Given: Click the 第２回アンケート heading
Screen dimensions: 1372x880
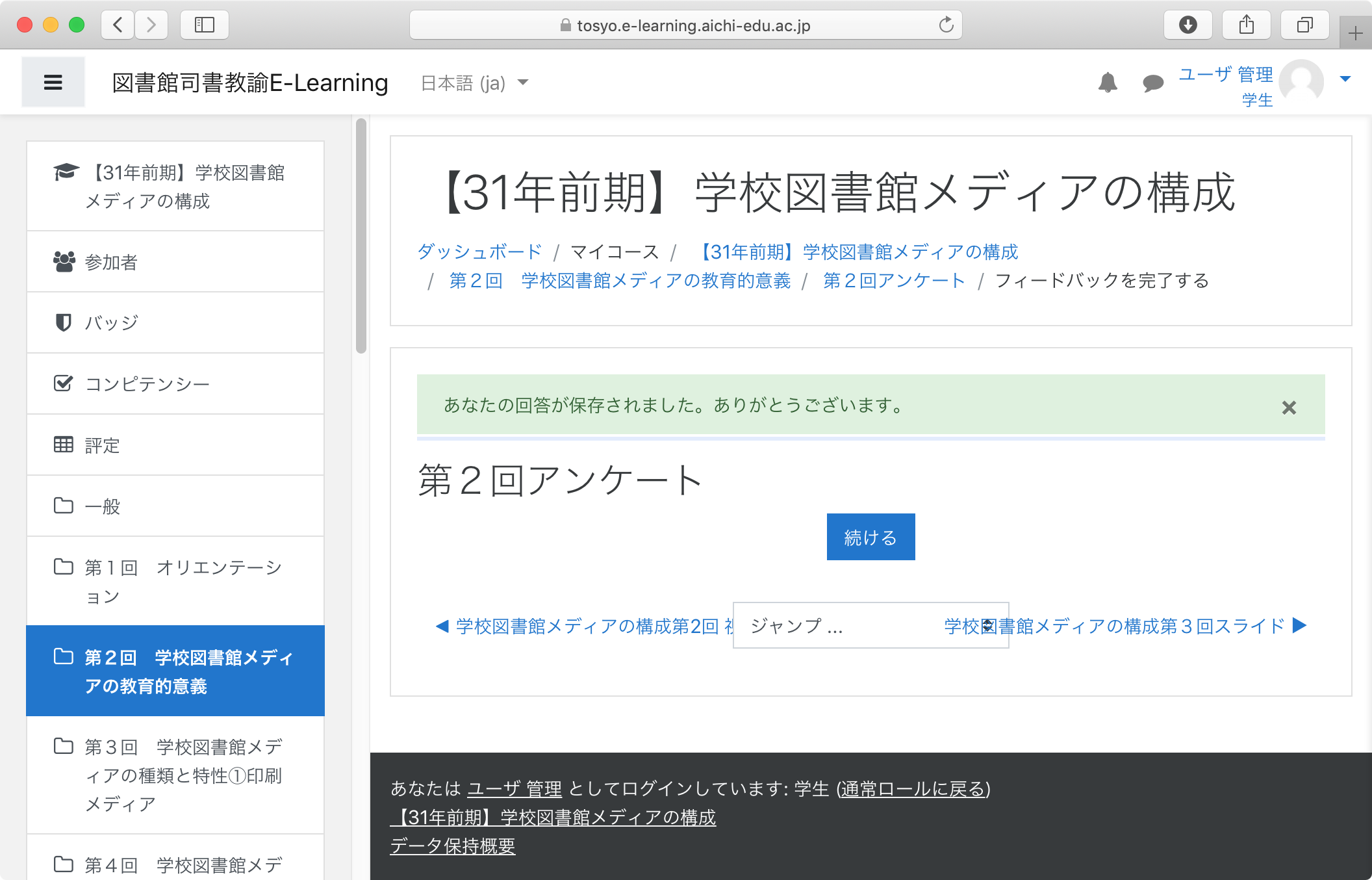Looking at the screenshot, I should [560, 481].
